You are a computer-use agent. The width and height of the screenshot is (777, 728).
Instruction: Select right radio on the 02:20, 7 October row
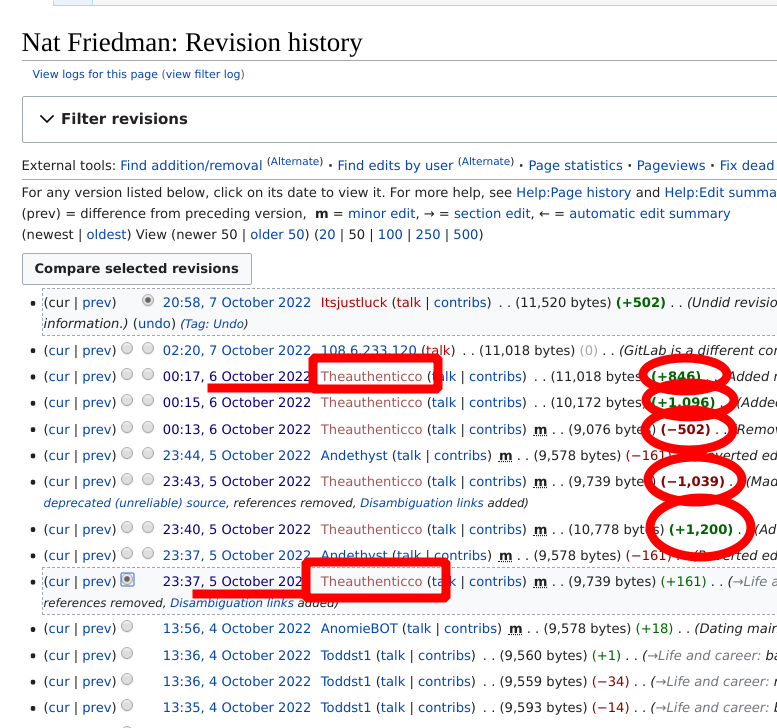148,348
